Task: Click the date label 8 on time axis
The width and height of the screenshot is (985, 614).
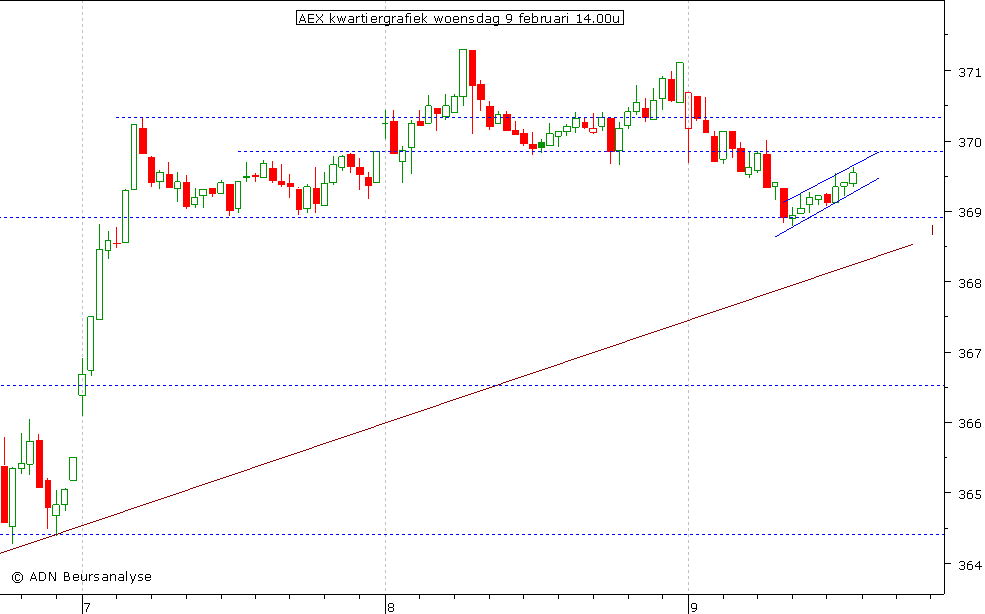Action: click(391, 607)
